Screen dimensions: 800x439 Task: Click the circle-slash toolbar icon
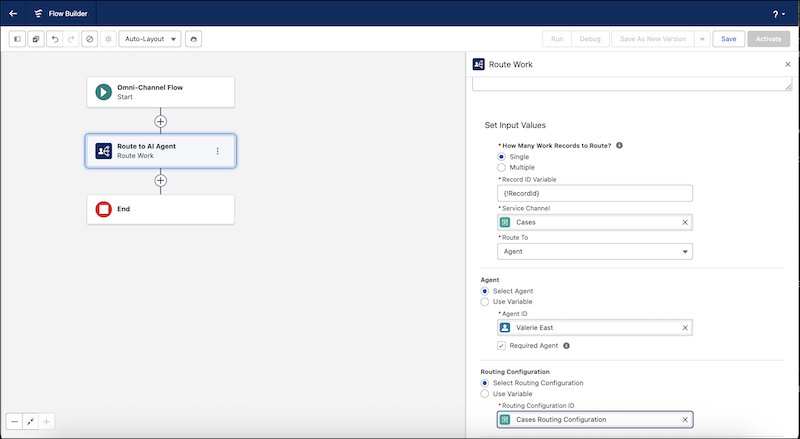pyautogui.click(x=90, y=39)
